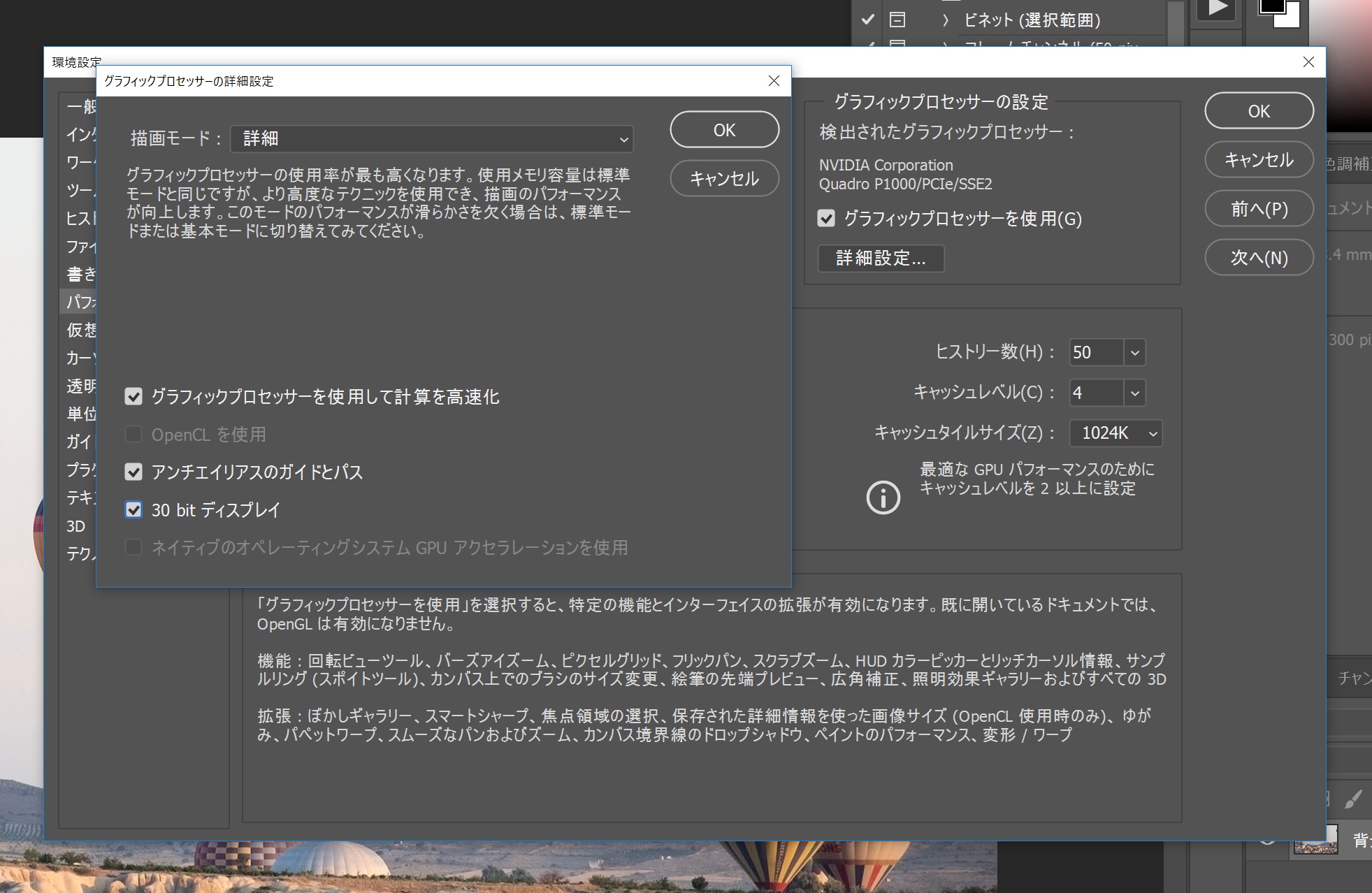Open the キャッシュレベル(C) dropdown
1372x893 pixels.
(x=1135, y=393)
